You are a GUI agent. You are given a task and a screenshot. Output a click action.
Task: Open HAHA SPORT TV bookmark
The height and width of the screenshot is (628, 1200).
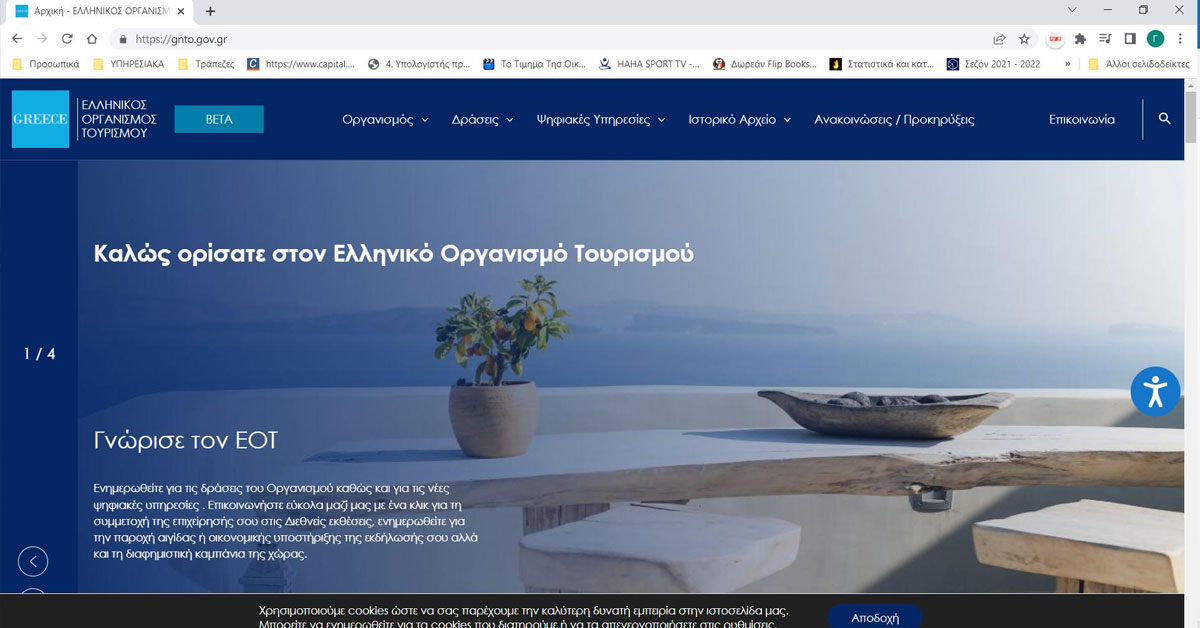tap(650, 64)
